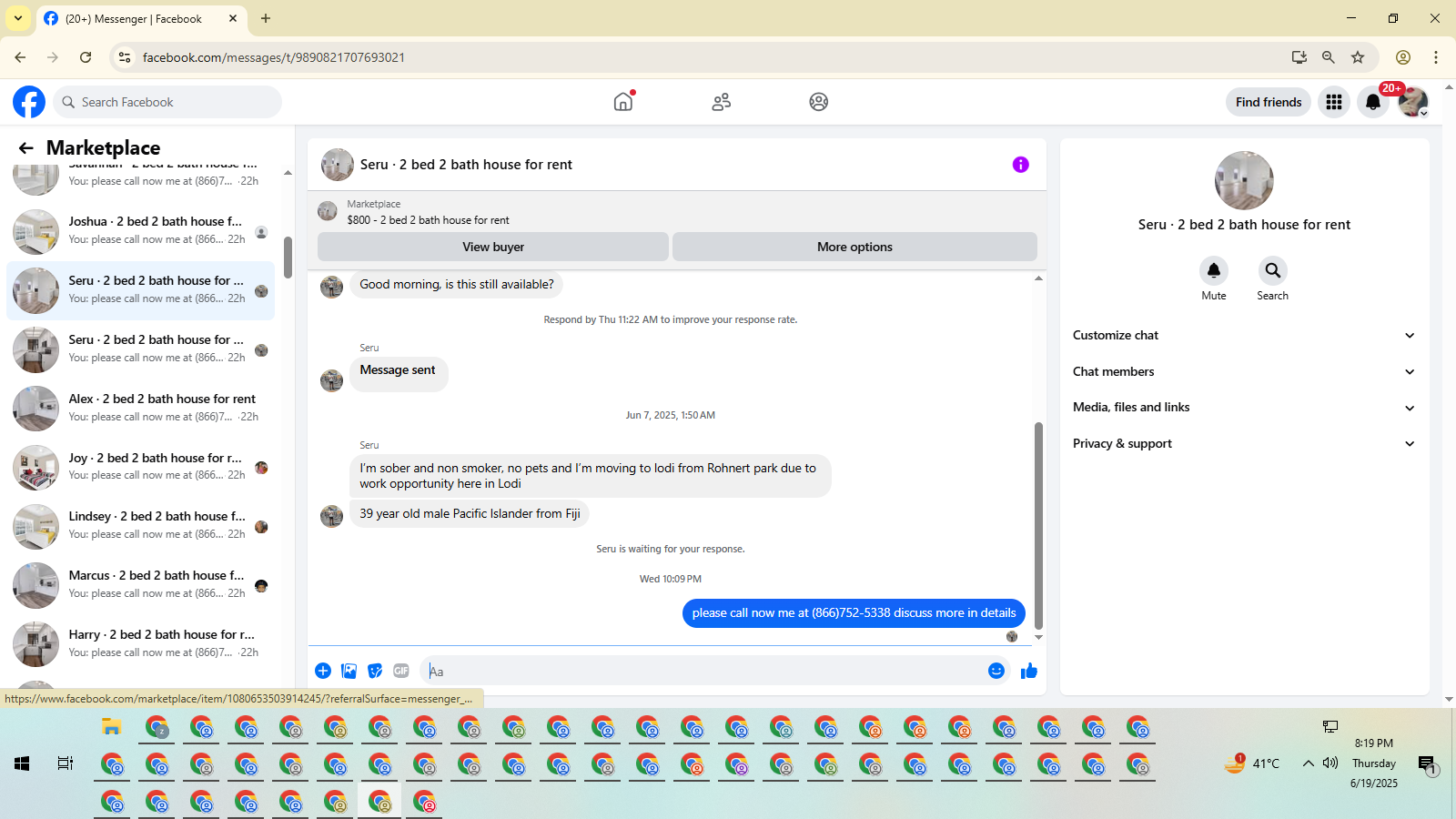The height and width of the screenshot is (819, 1456).
Task: Click the chat title 'Seru · 2 bed 2 bath house for rent'
Action: click(466, 165)
